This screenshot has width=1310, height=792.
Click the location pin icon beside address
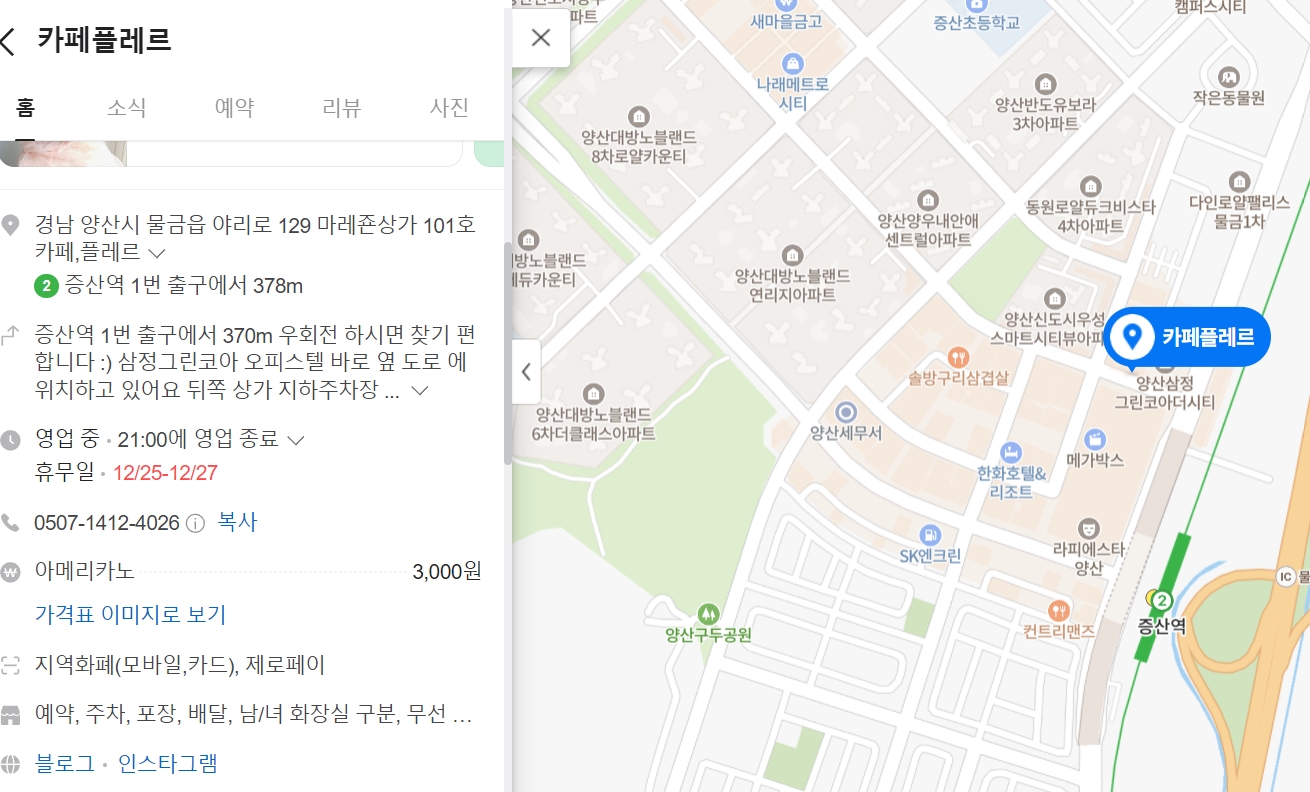click(x=11, y=224)
